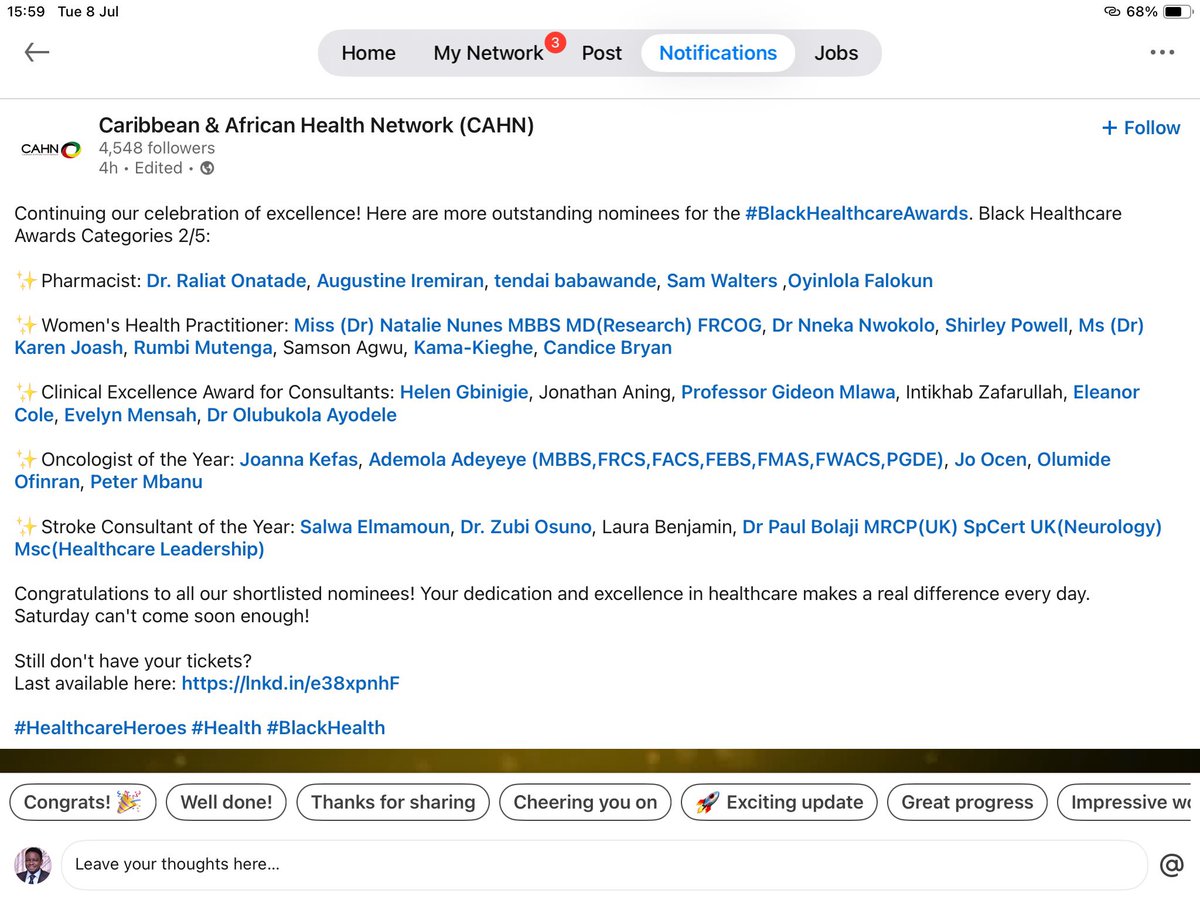Open Dr Olubukola Ayodele's profile
The width and height of the screenshot is (1200, 900).
point(302,415)
